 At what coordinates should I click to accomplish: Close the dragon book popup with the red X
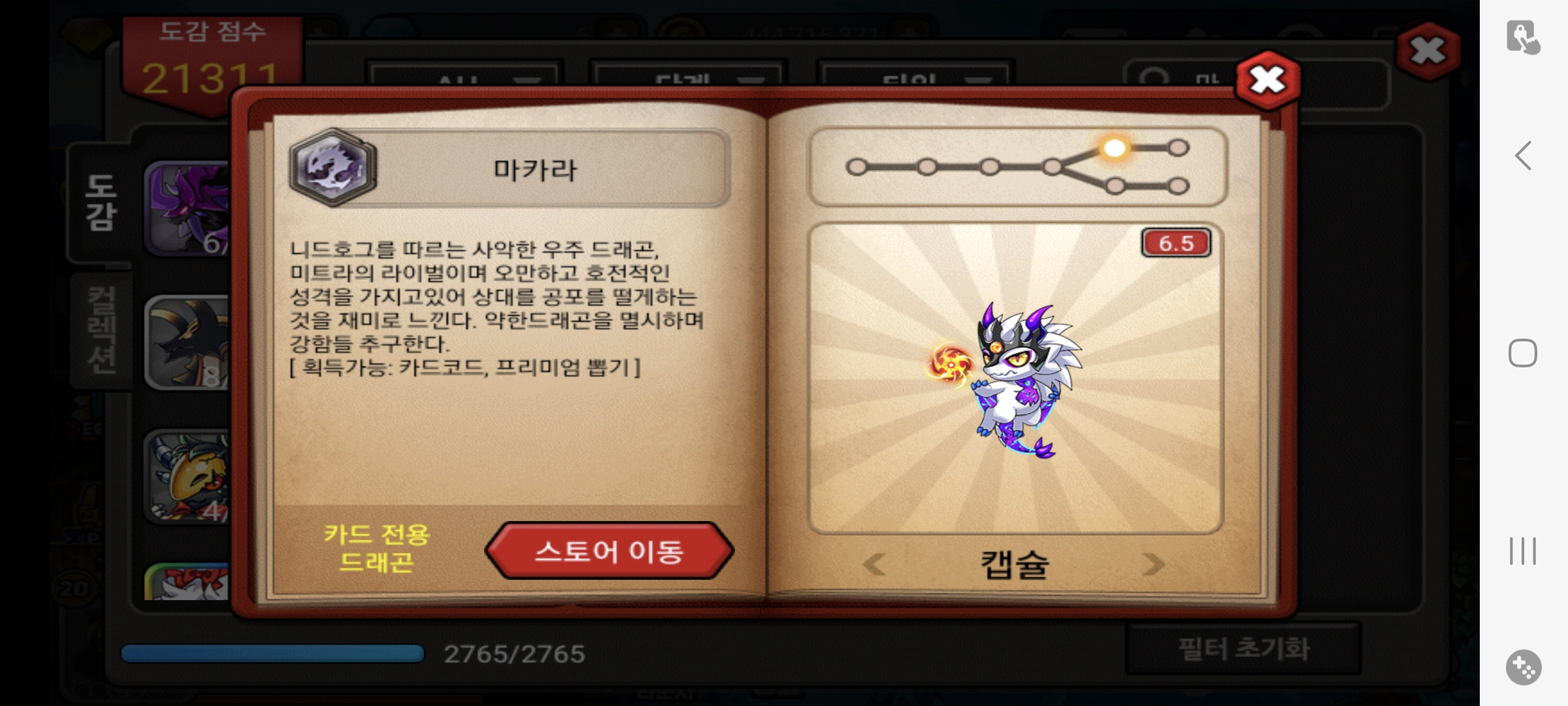tap(1267, 80)
